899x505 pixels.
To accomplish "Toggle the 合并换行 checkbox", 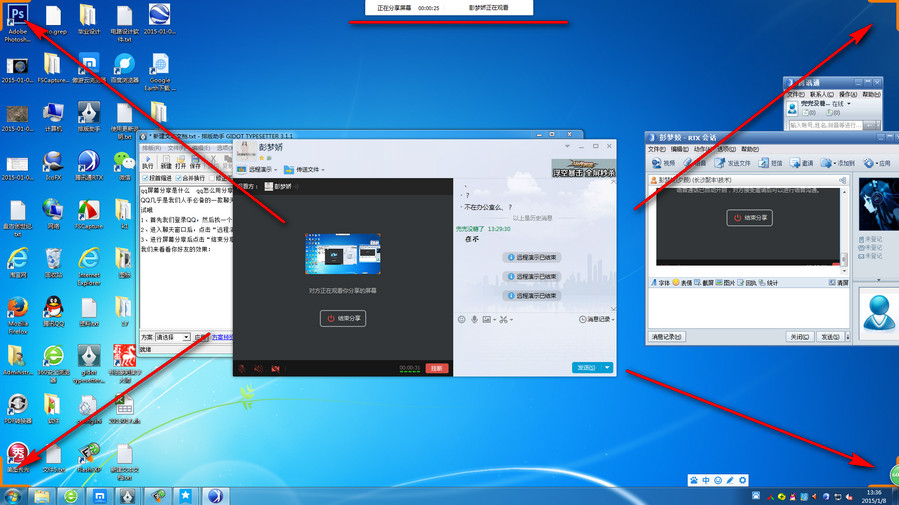I will [x=179, y=178].
